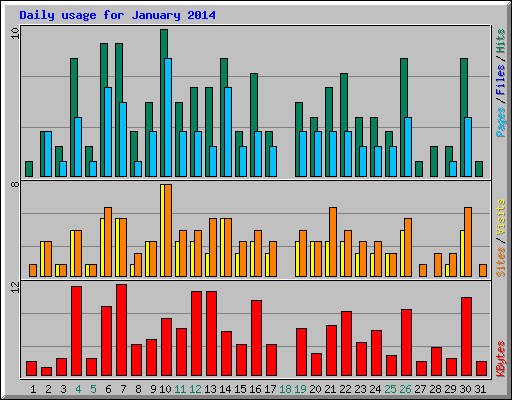Image resolution: width=512 pixels, height=400 pixels.
Task: Select green weekend day label '18'
Action: 285,389
